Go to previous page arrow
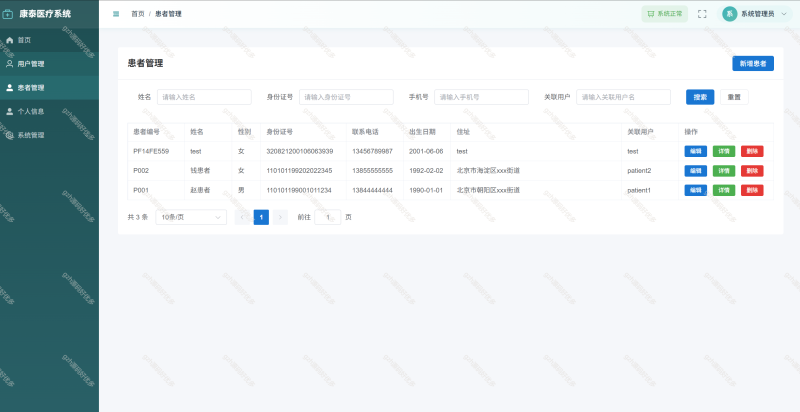800x412 pixels. coord(242,217)
